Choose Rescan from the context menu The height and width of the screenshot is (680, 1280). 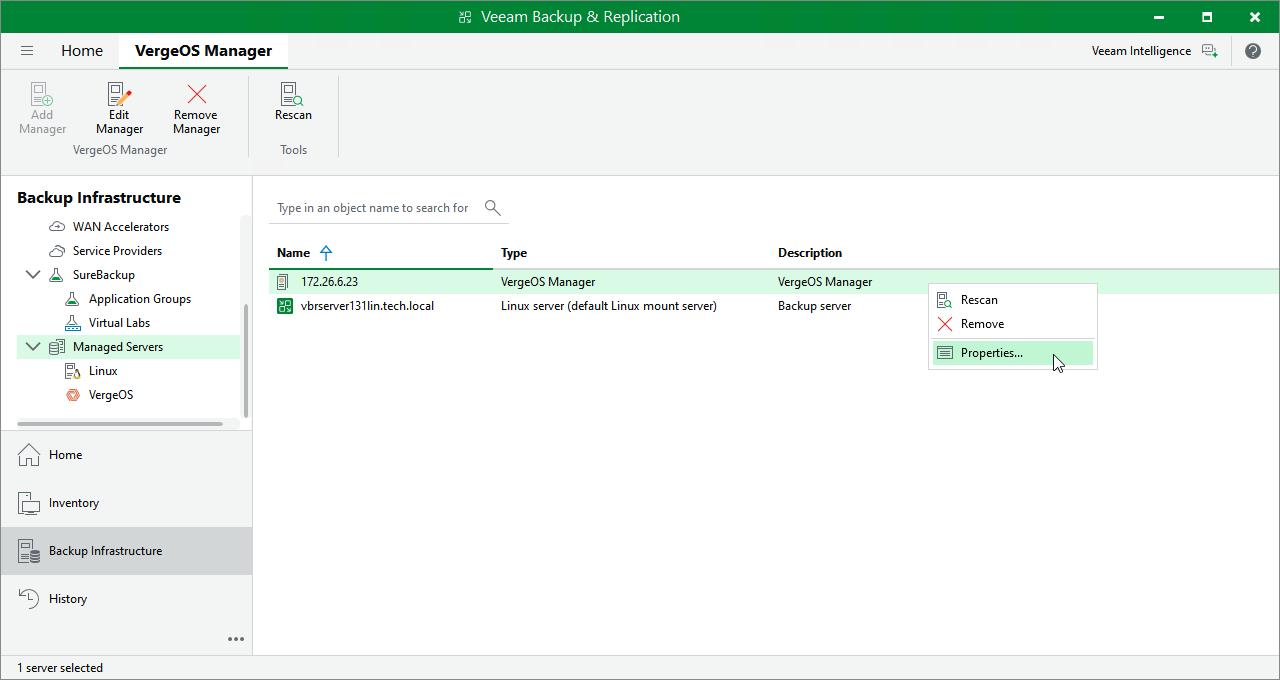tap(1012, 300)
